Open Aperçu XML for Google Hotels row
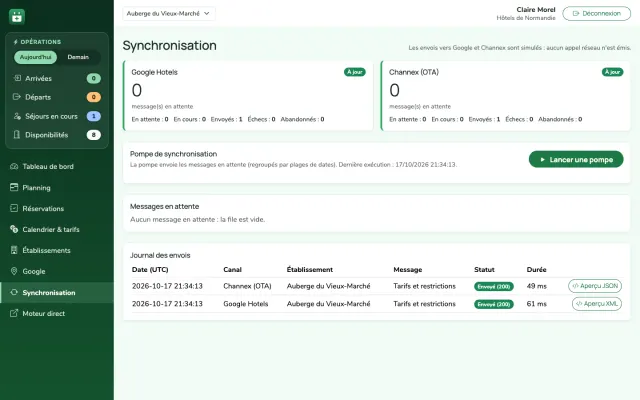640x400 pixels. click(x=597, y=304)
